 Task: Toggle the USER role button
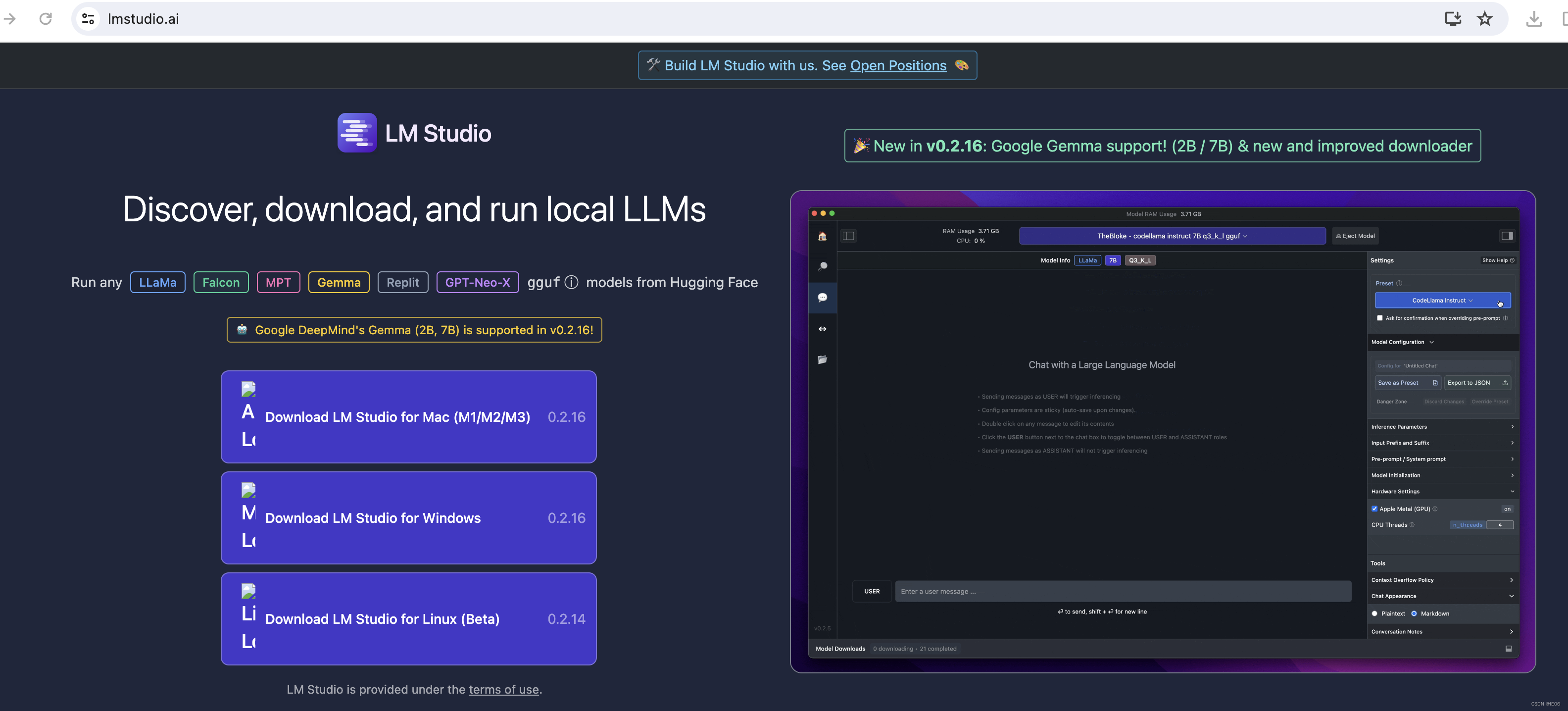tap(872, 591)
